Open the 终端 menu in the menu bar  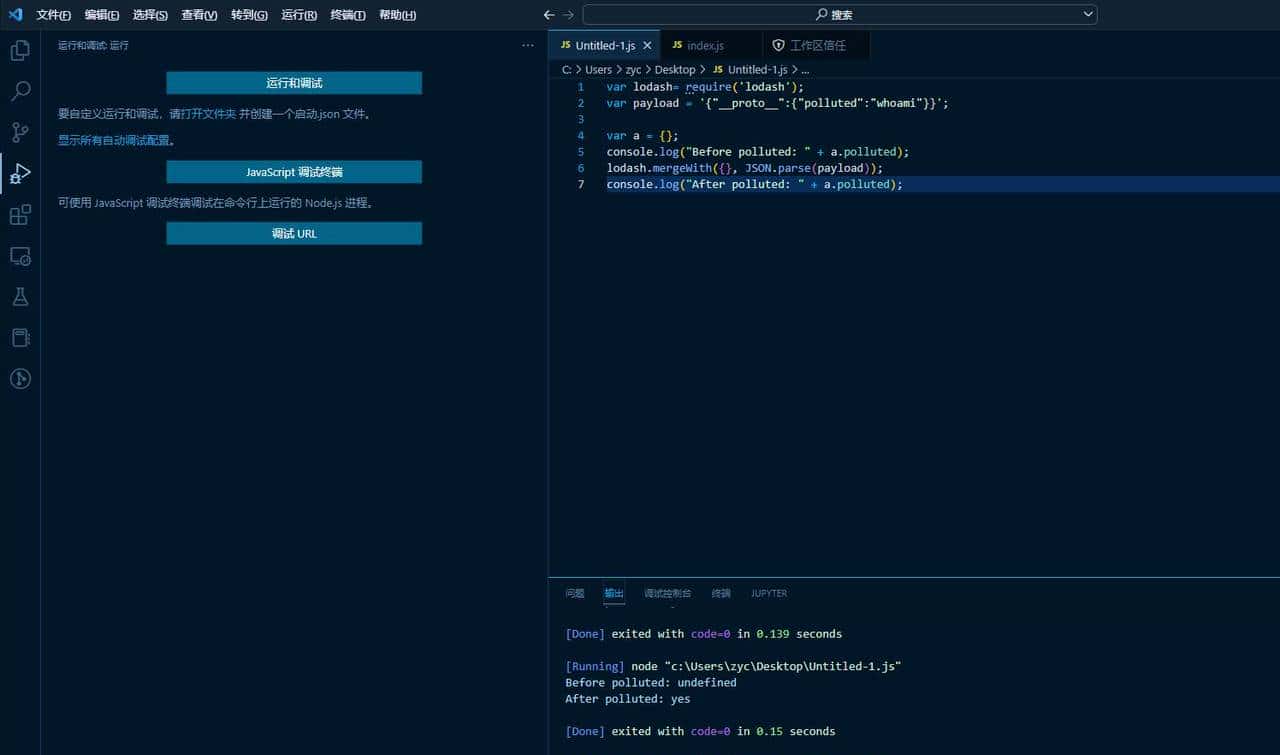(347, 15)
